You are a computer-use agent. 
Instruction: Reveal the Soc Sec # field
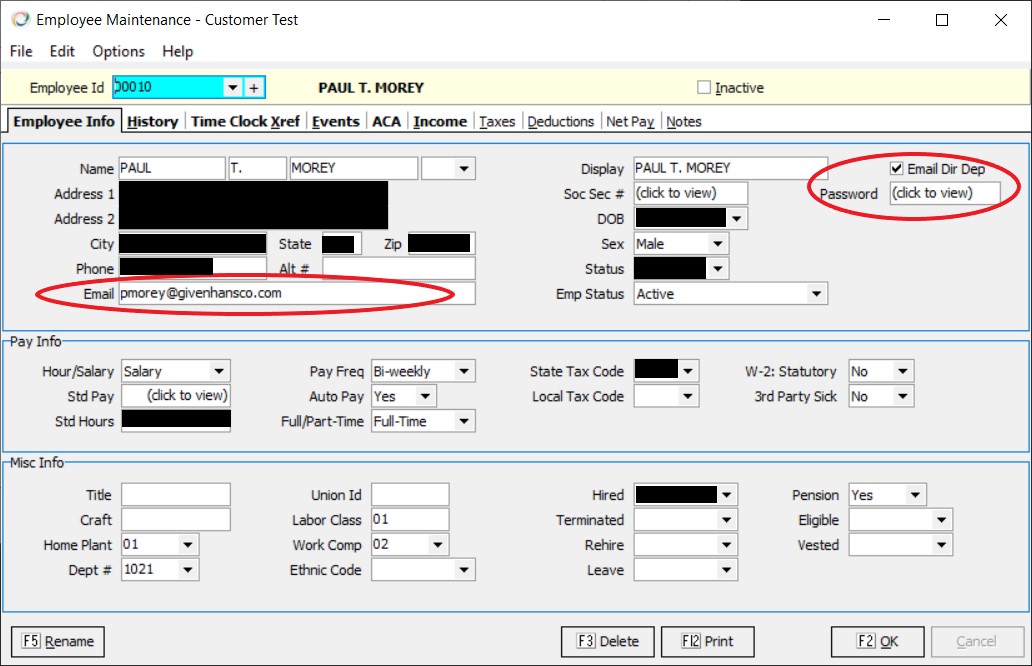tap(690, 194)
